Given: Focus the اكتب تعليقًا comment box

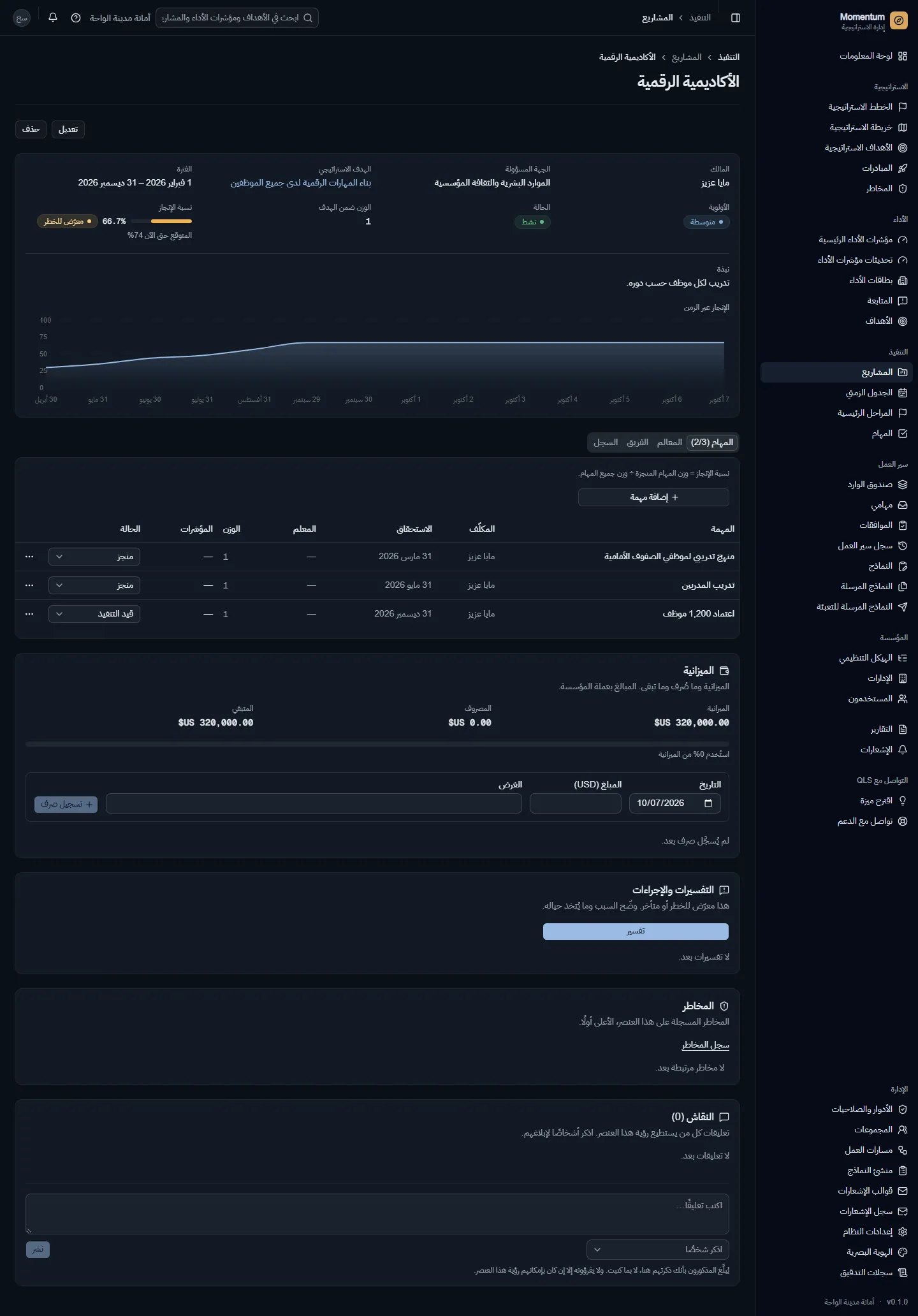Looking at the screenshot, I should [x=377, y=1215].
